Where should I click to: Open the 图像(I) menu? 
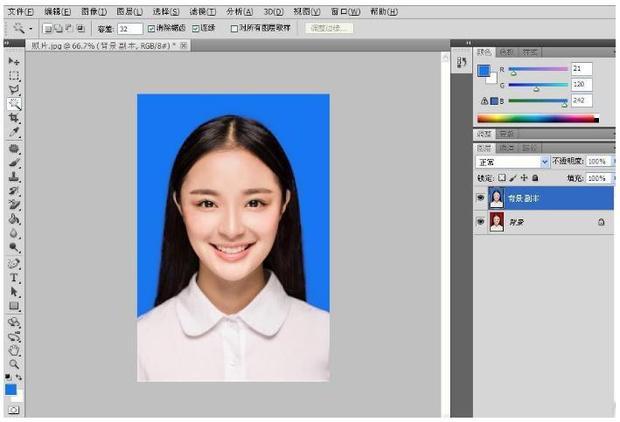coord(95,10)
